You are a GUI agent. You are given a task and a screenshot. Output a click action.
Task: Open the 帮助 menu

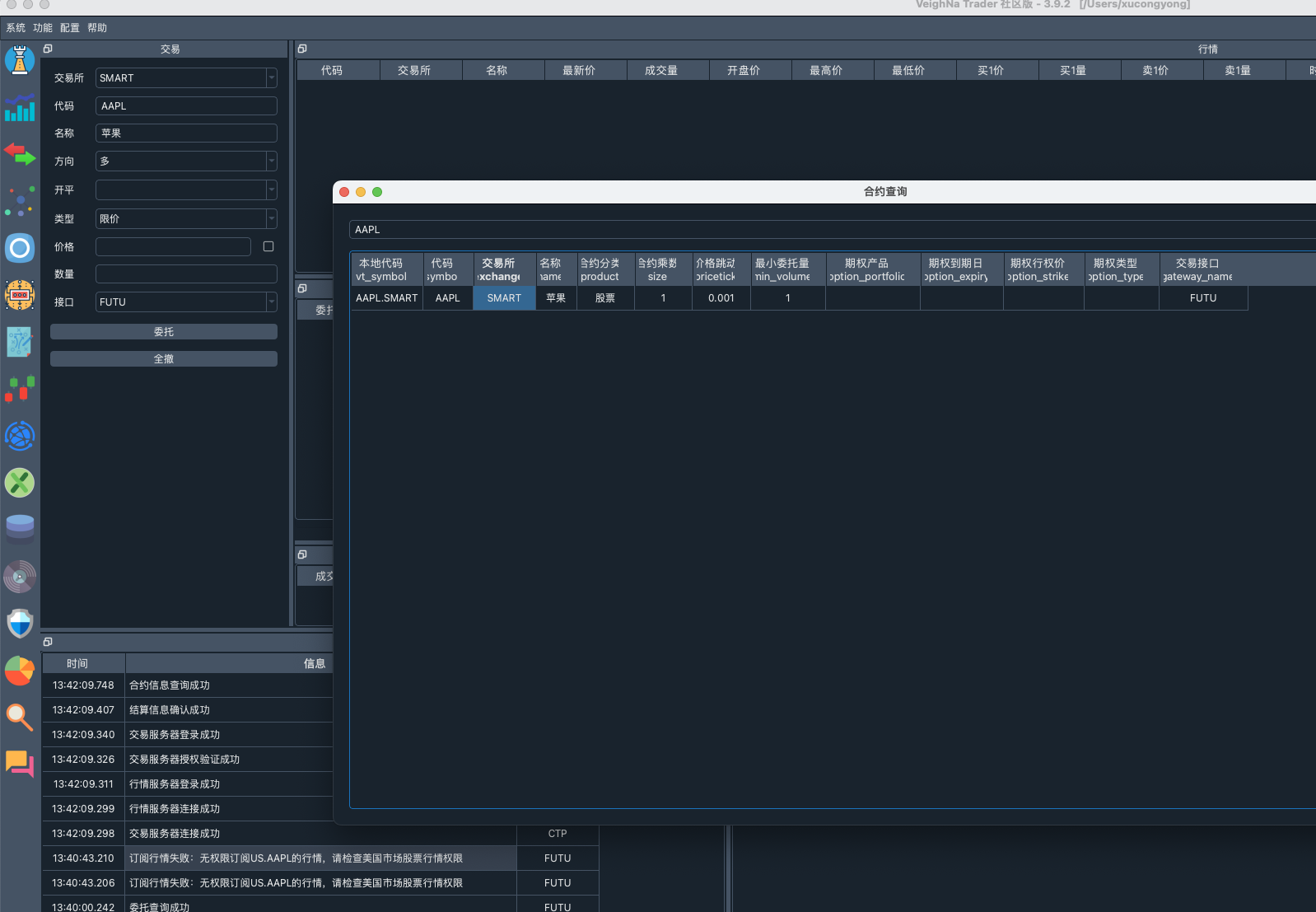[97, 28]
